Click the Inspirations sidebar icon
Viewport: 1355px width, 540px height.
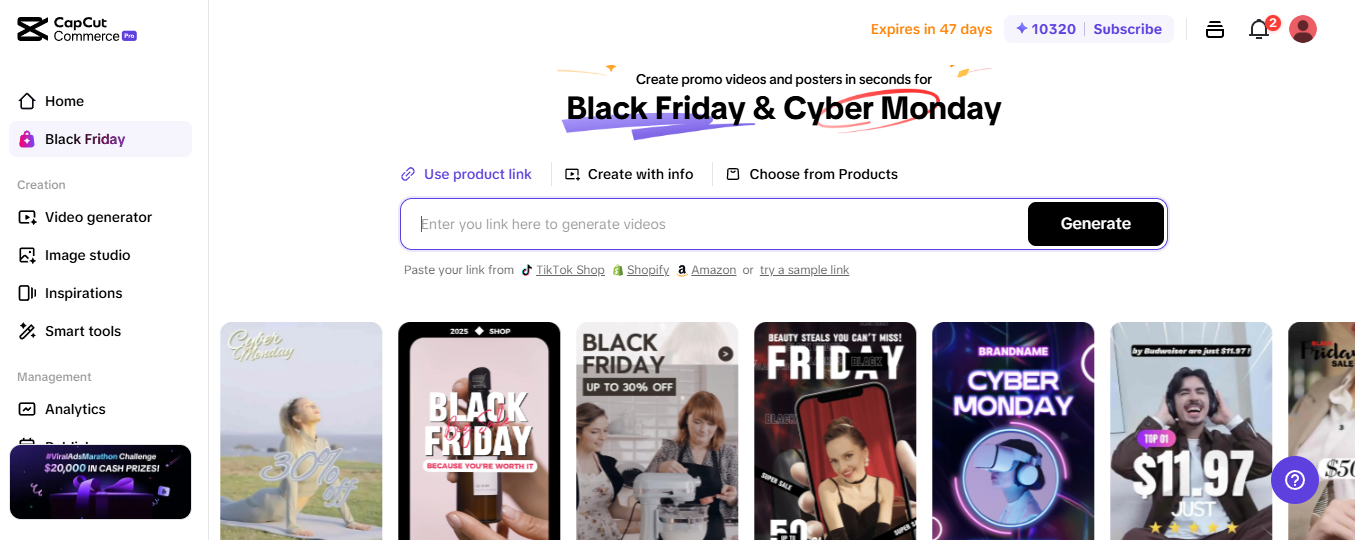[x=27, y=293]
